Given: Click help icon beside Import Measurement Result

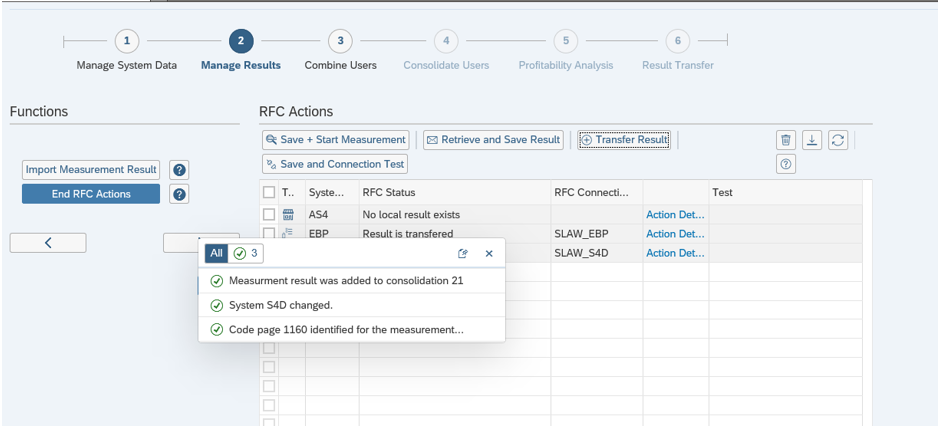Looking at the screenshot, I should (179, 170).
